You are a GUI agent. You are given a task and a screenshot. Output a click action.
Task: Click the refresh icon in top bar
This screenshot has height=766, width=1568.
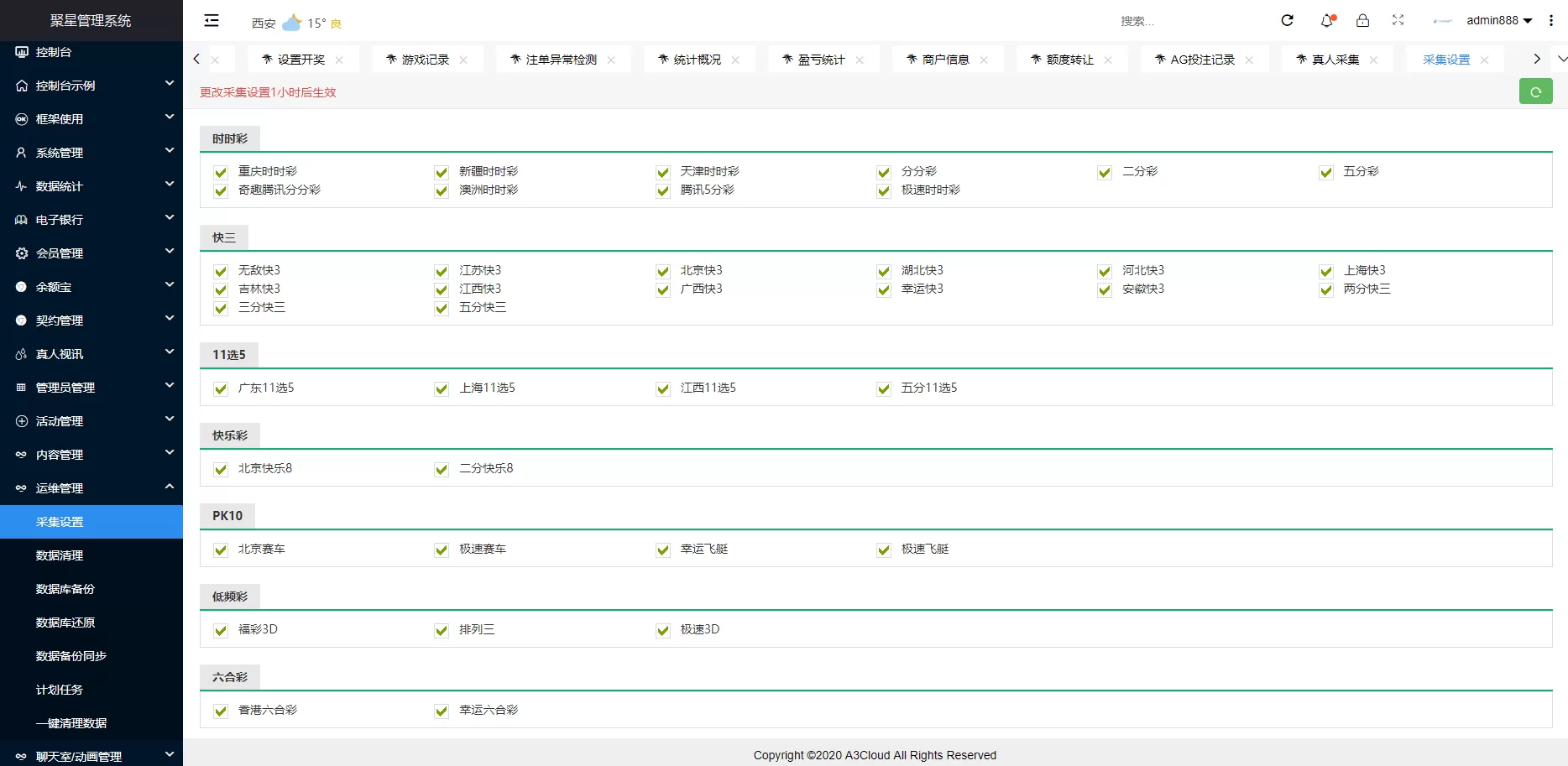tap(1287, 21)
